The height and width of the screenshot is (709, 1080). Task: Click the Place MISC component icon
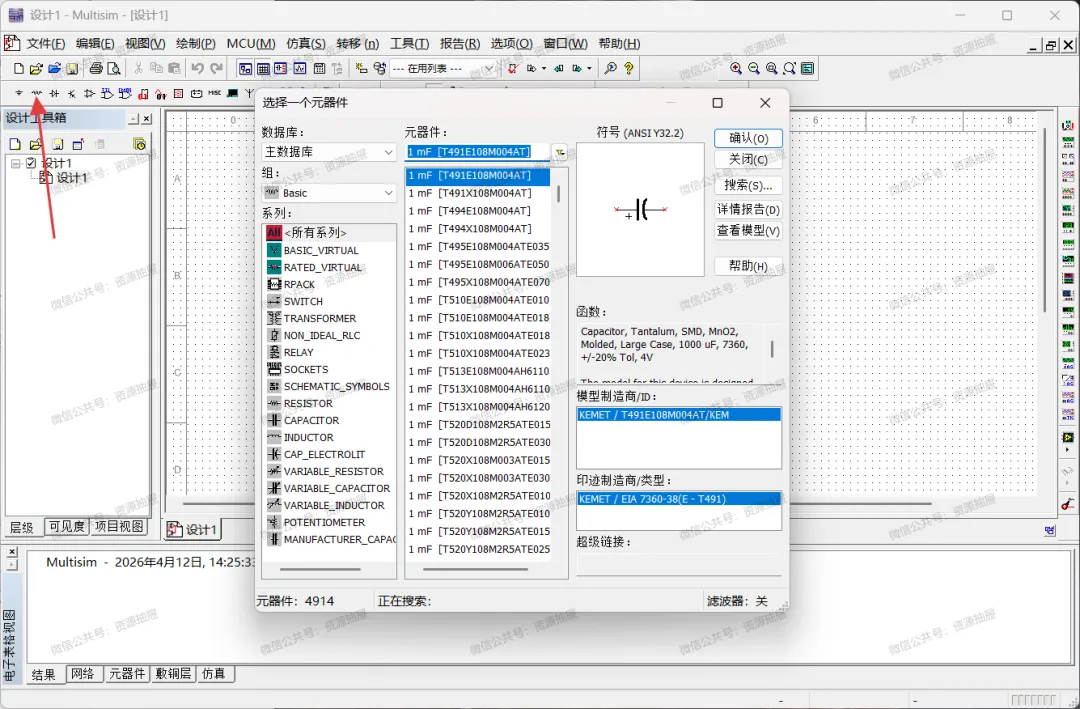(x=214, y=93)
